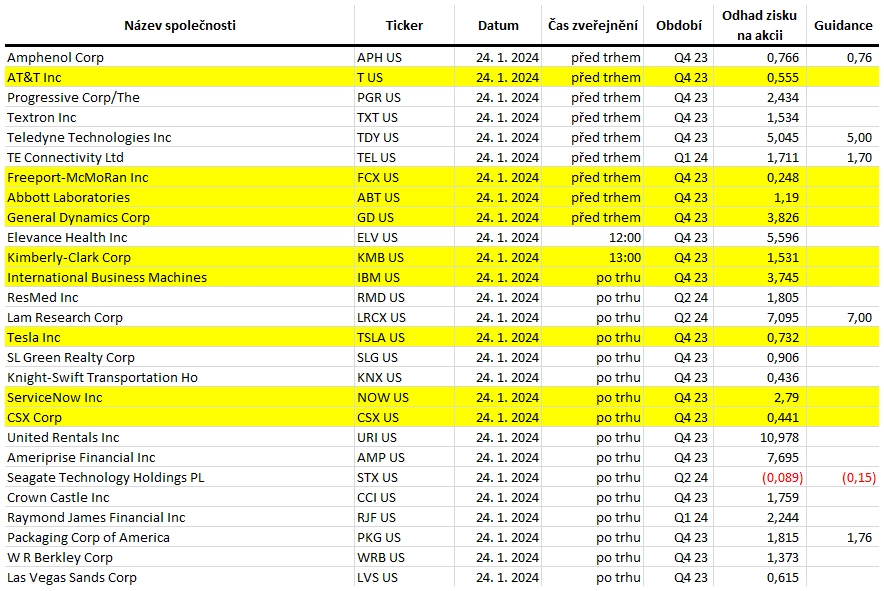Click the Čas zveřejnění column header
Image resolution: width=884 pixels, height=591 pixels.
[593, 25]
